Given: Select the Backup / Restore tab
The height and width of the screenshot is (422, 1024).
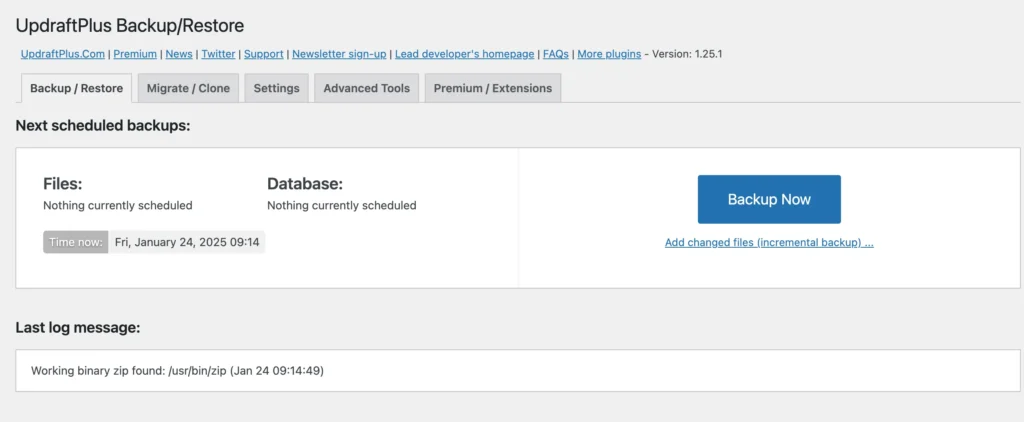Looking at the screenshot, I should 76,88.
